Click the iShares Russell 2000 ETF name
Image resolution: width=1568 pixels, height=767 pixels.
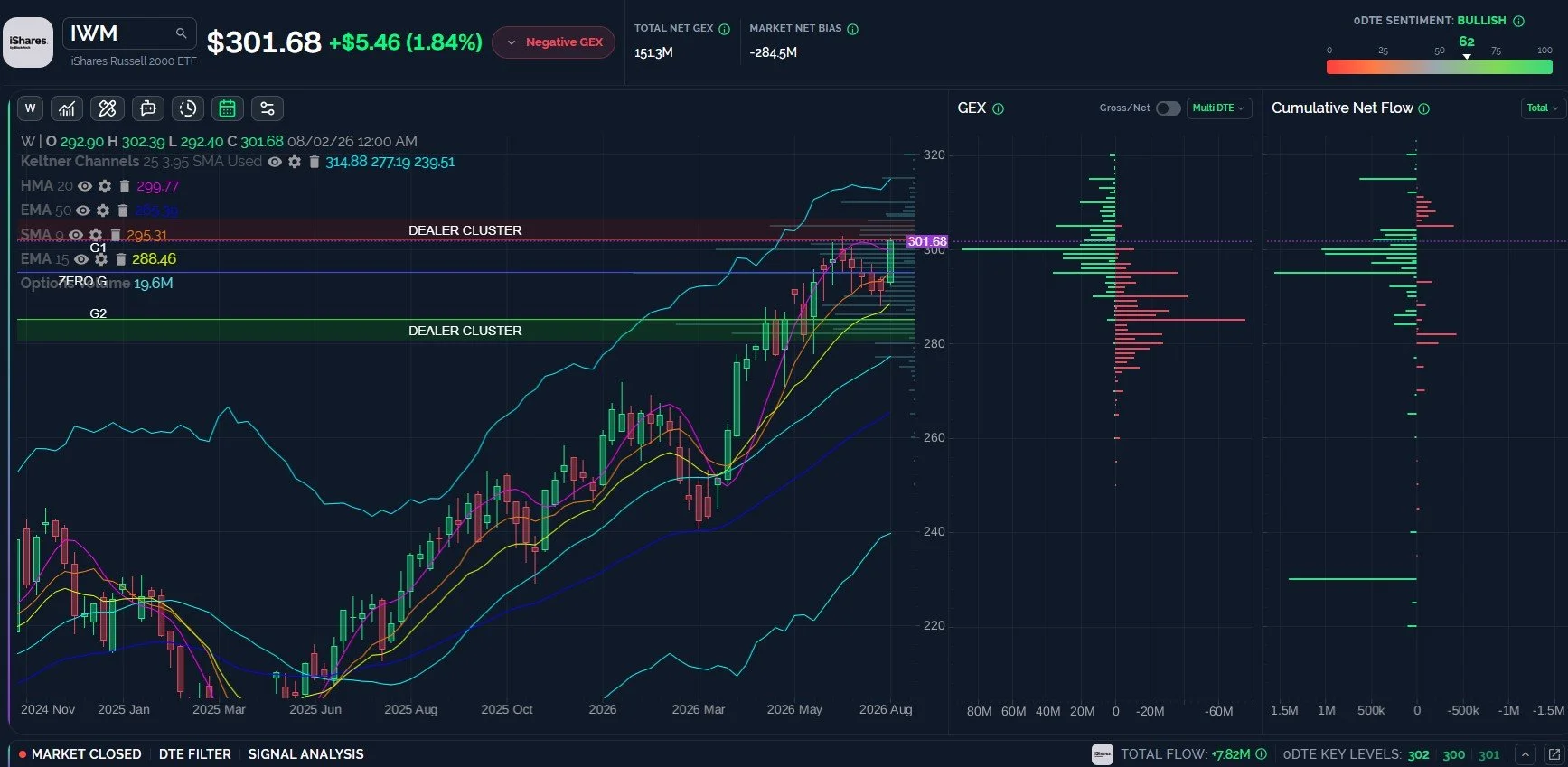134,61
